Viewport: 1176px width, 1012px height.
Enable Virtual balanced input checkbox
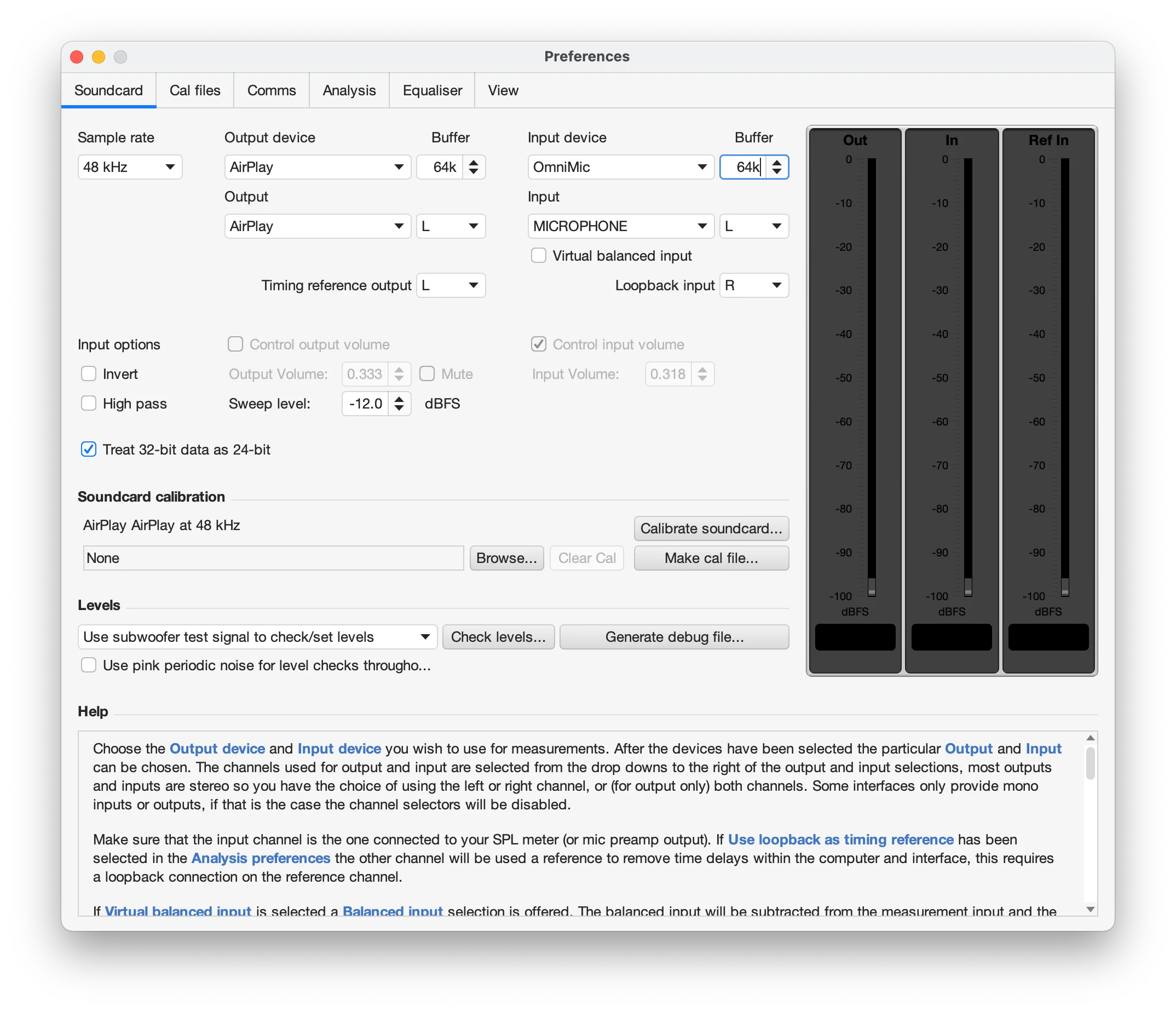(x=538, y=256)
